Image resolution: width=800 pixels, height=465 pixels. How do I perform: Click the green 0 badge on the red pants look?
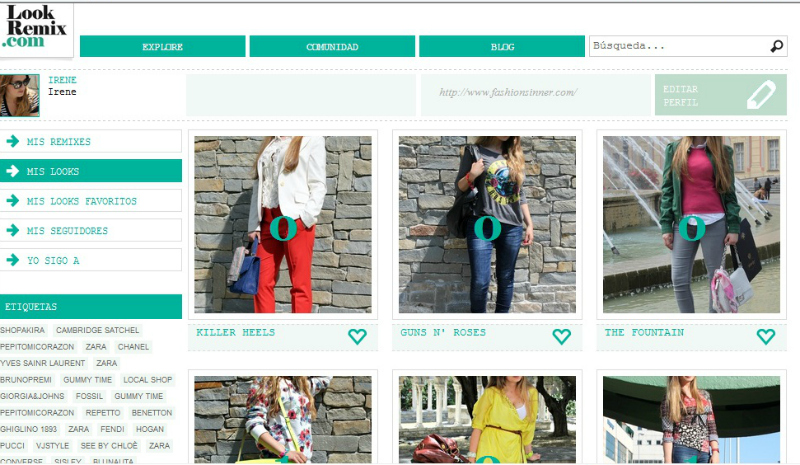[x=283, y=228]
